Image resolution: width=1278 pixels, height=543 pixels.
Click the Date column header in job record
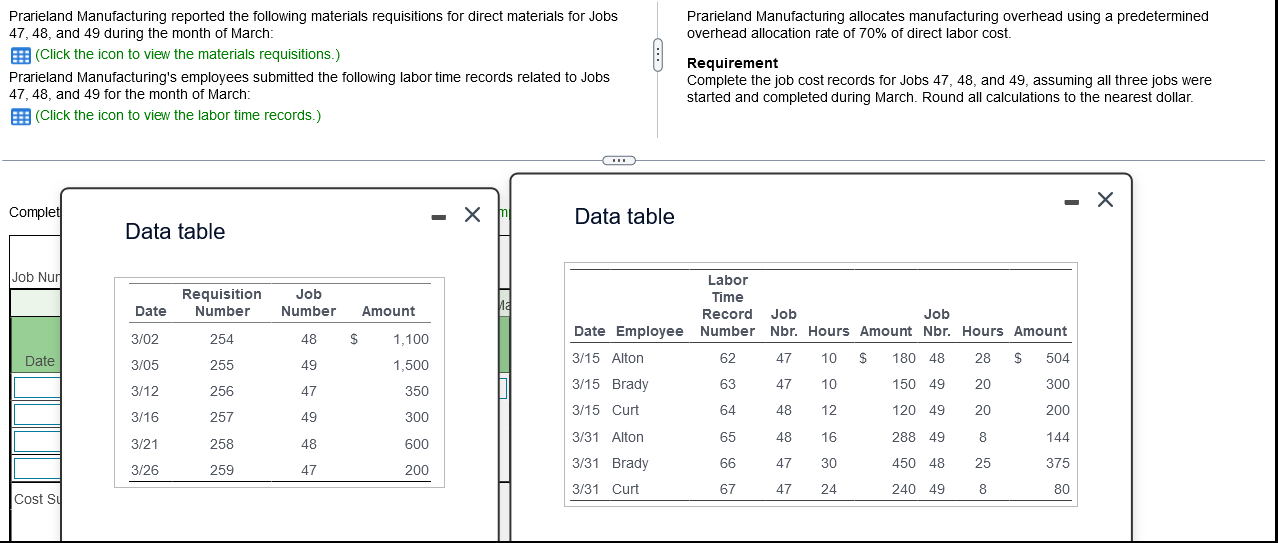click(x=40, y=360)
